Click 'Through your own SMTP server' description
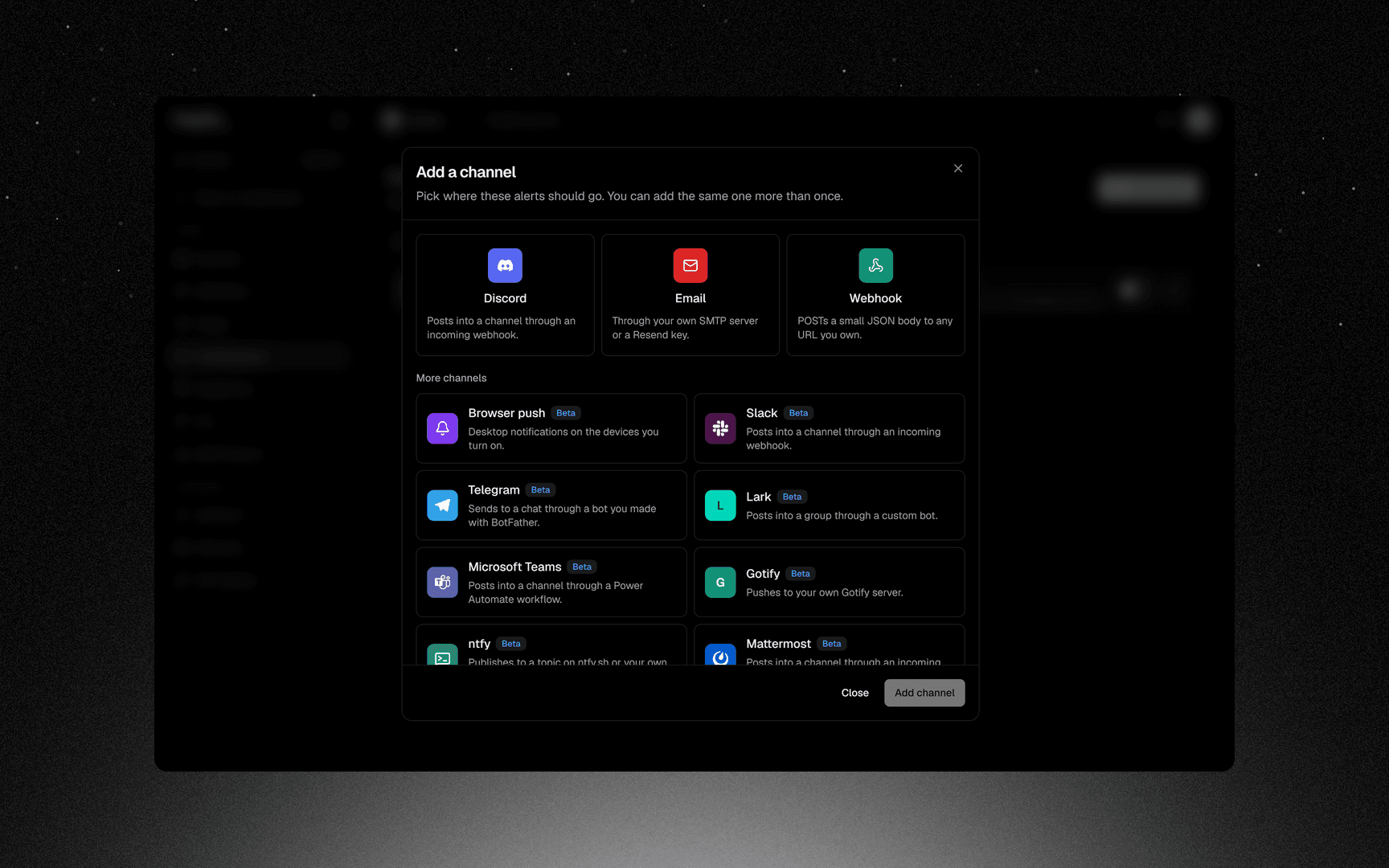The image size is (1389, 868). coord(685,328)
